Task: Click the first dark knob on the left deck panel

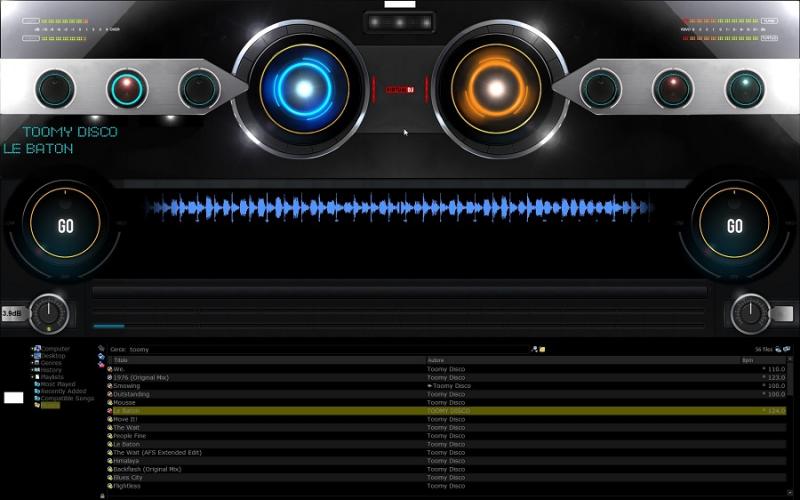Action: click(55, 89)
